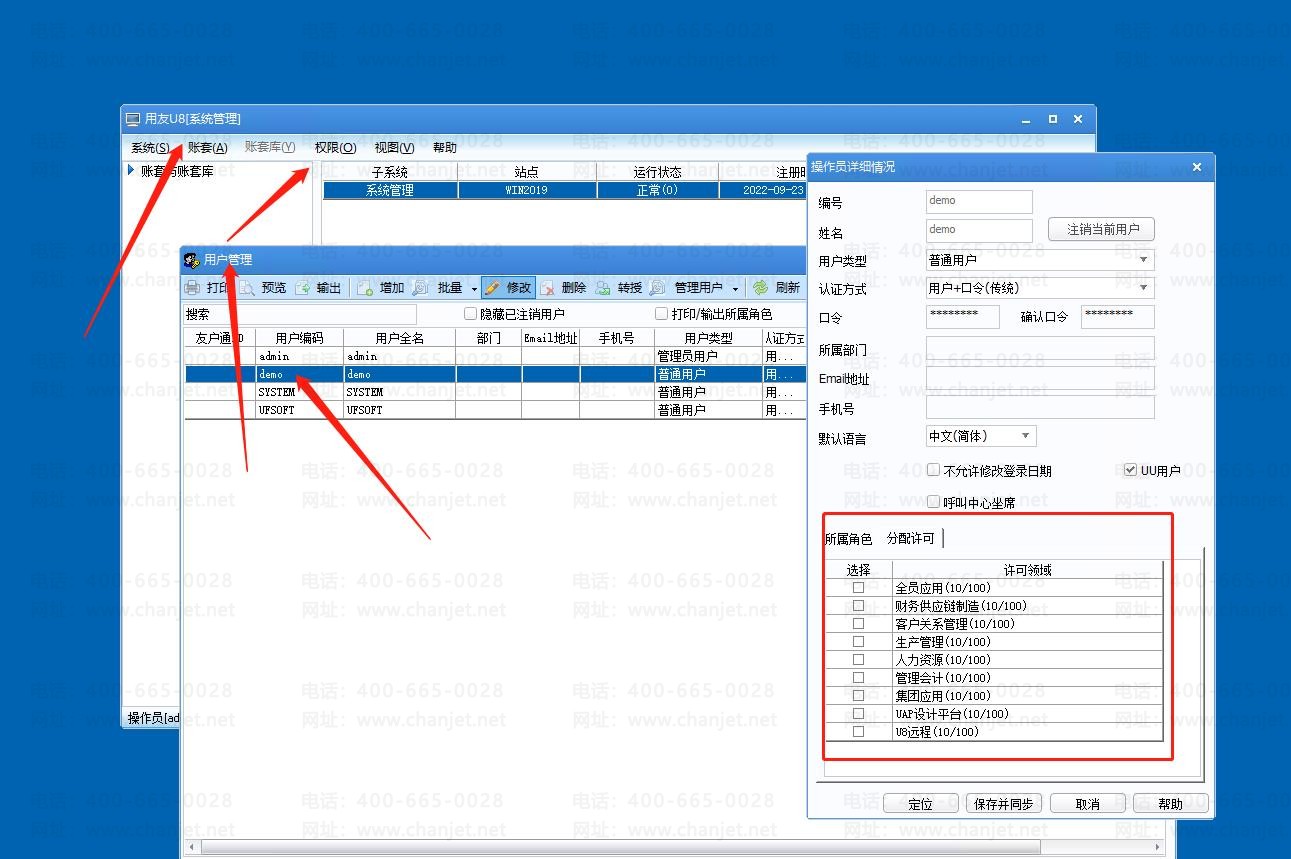Click the 帮助 button in dialog
Screen dimensions: 1291x859
[1171, 804]
